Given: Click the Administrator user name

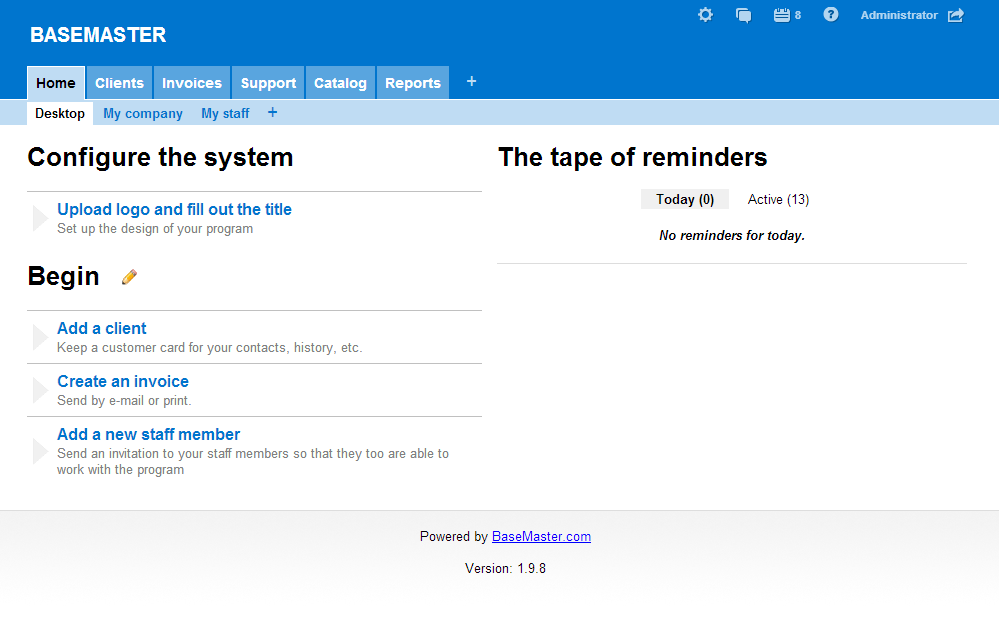Looking at the screenshot, I should [899, 15].
